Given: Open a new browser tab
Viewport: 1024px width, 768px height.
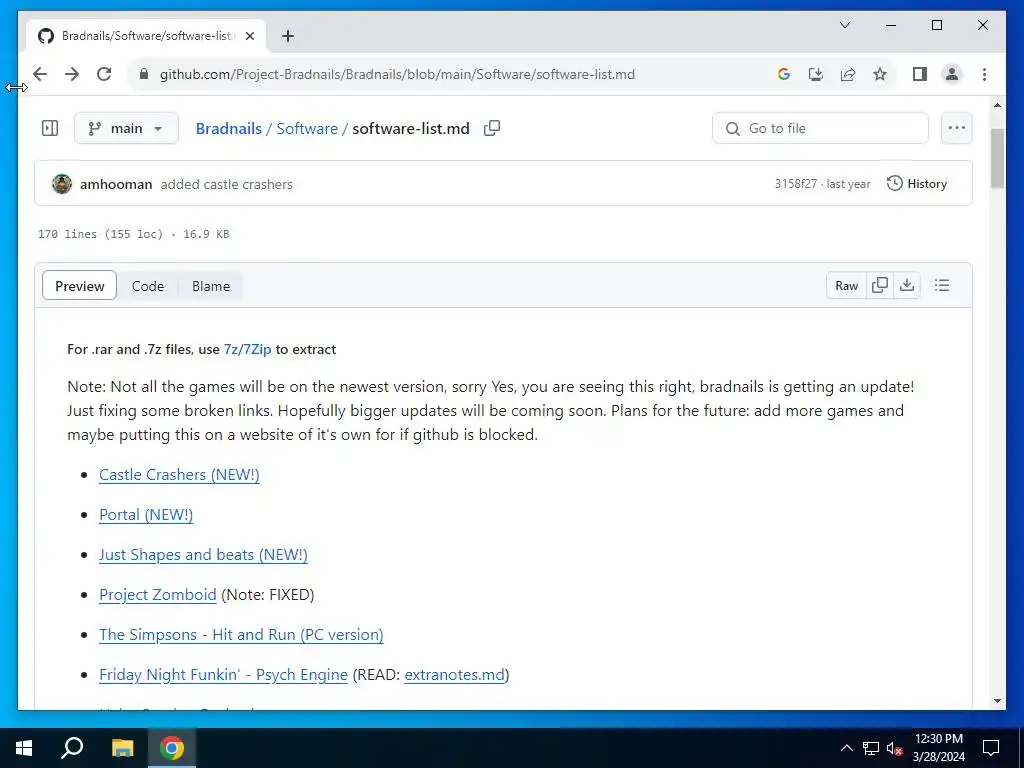Looking at the screenshot, I should pyautogui.click(x=287, y=36).
